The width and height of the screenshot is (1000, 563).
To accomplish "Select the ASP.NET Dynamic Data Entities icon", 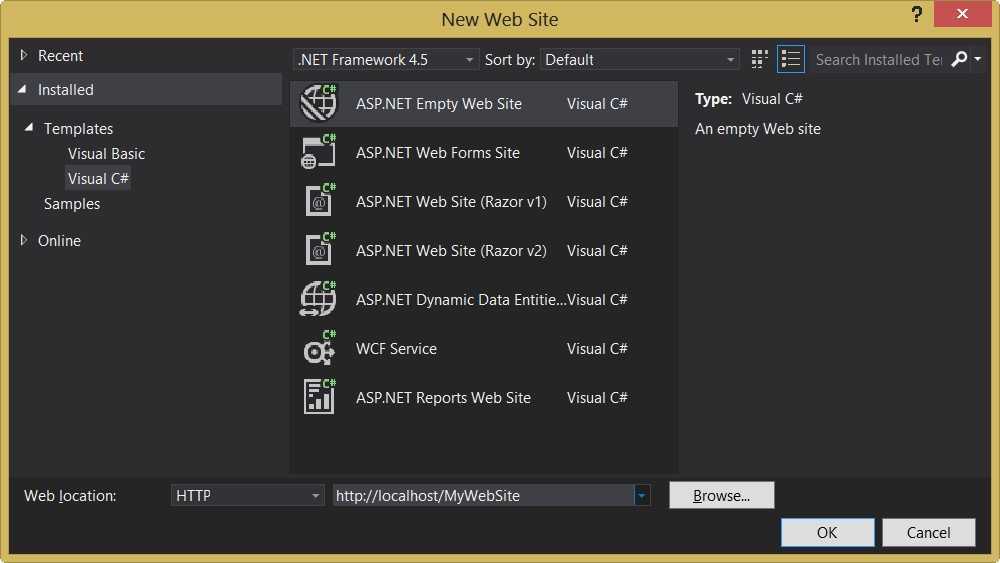I will [319, 300].
